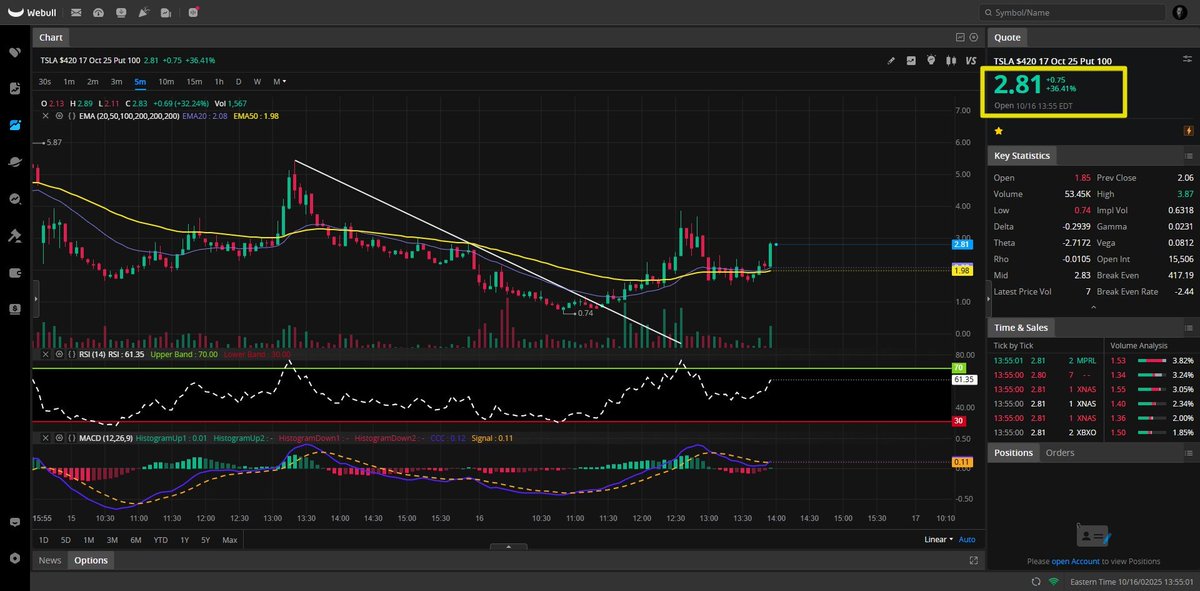Open the settings hexagon icon in left sidebar

tap(15, 558)
